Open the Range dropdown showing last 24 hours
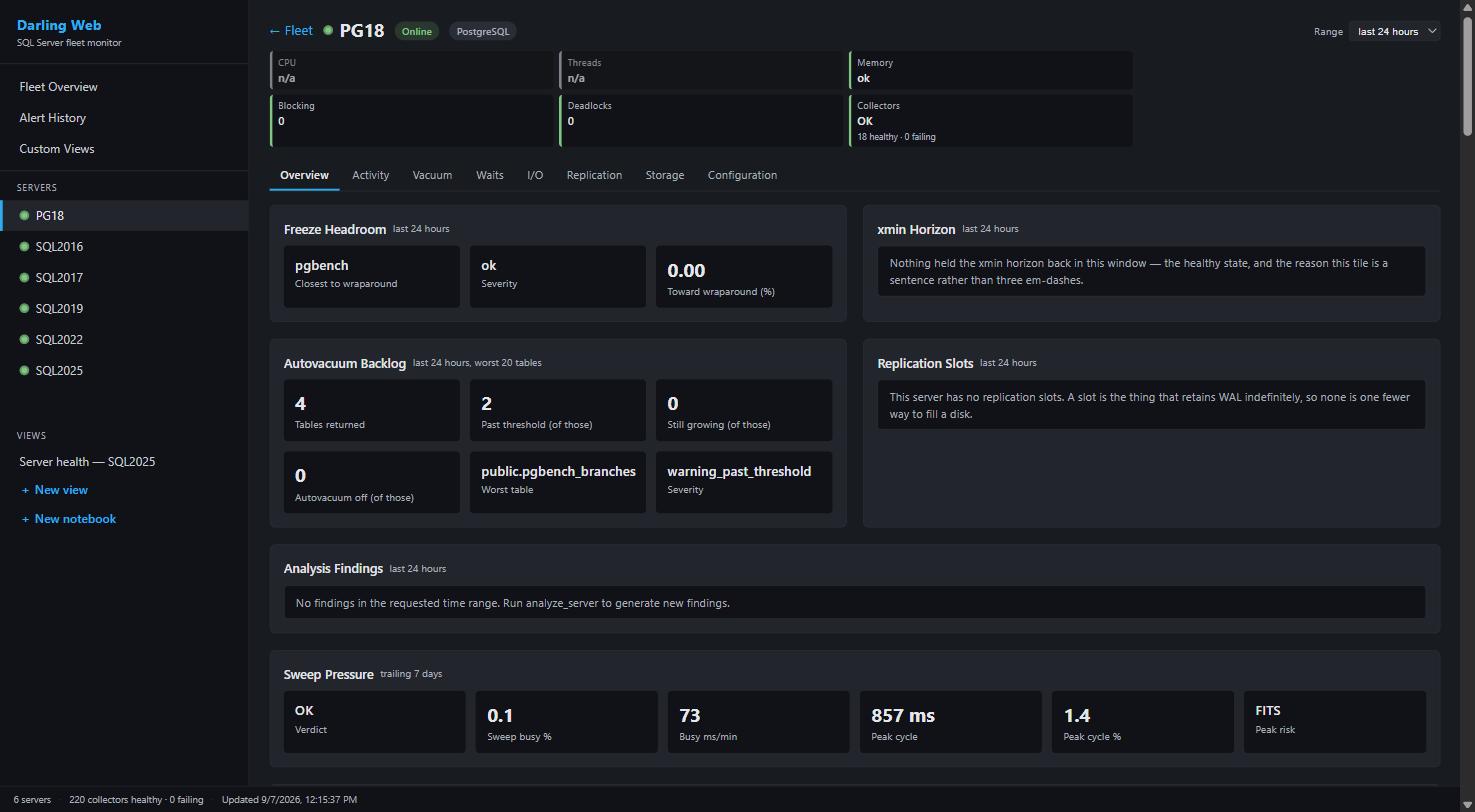The image size is (1475, 812). point(1394,31)
